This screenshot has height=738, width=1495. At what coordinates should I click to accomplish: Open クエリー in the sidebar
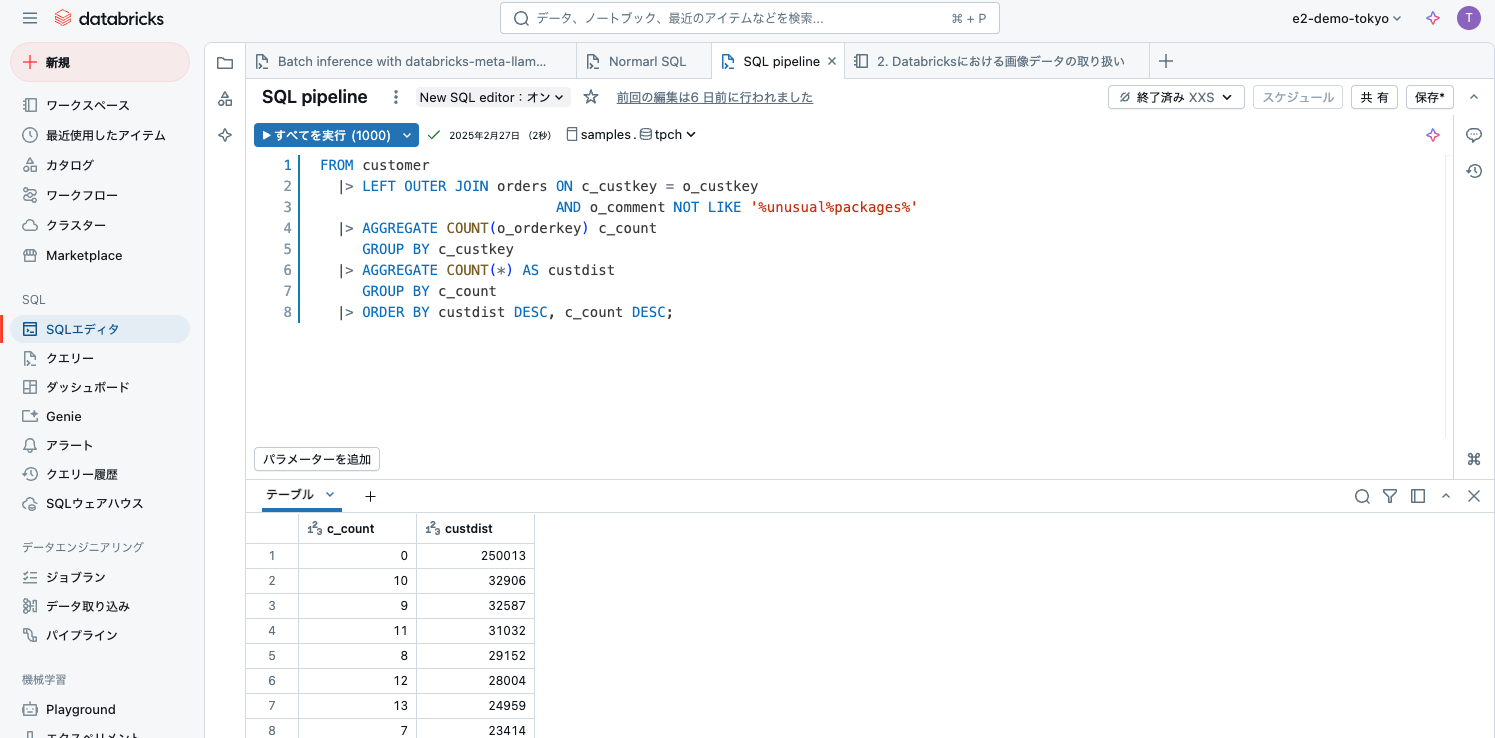(100, 358)
